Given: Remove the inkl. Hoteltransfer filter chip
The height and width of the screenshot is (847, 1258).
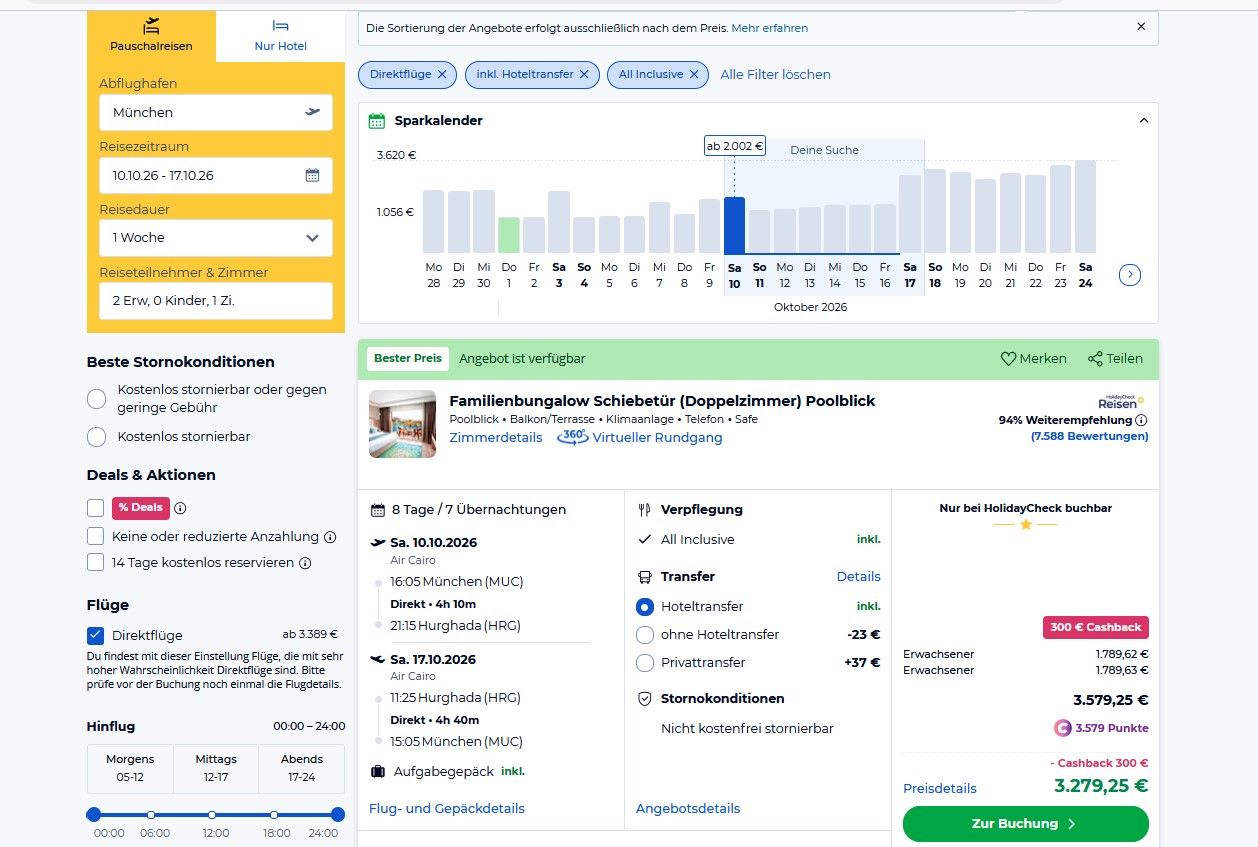Looking at the screenshot, I should click(584, 75).
